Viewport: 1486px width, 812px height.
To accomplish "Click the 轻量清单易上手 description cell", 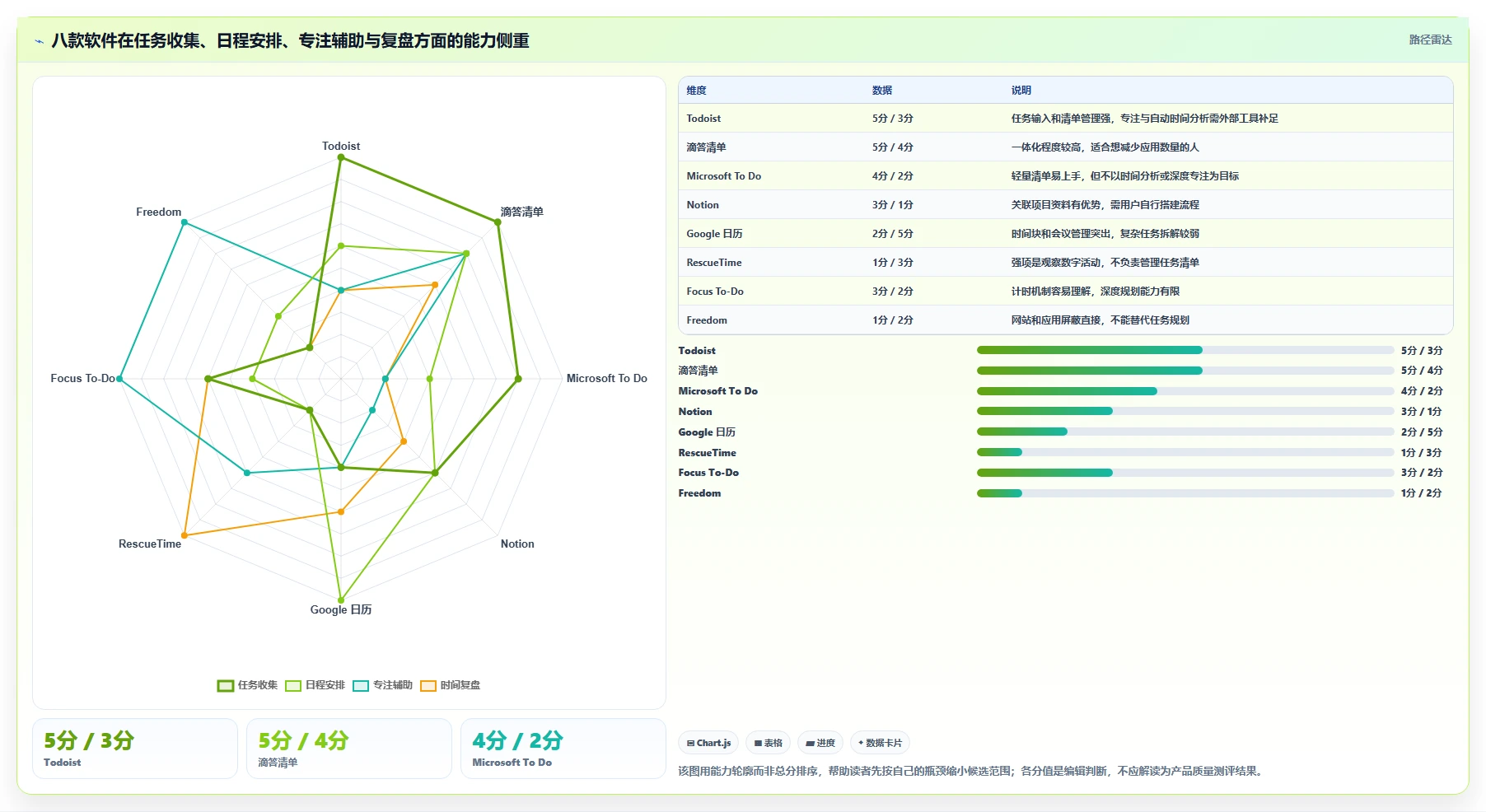I will click(x=1125, y=176).
